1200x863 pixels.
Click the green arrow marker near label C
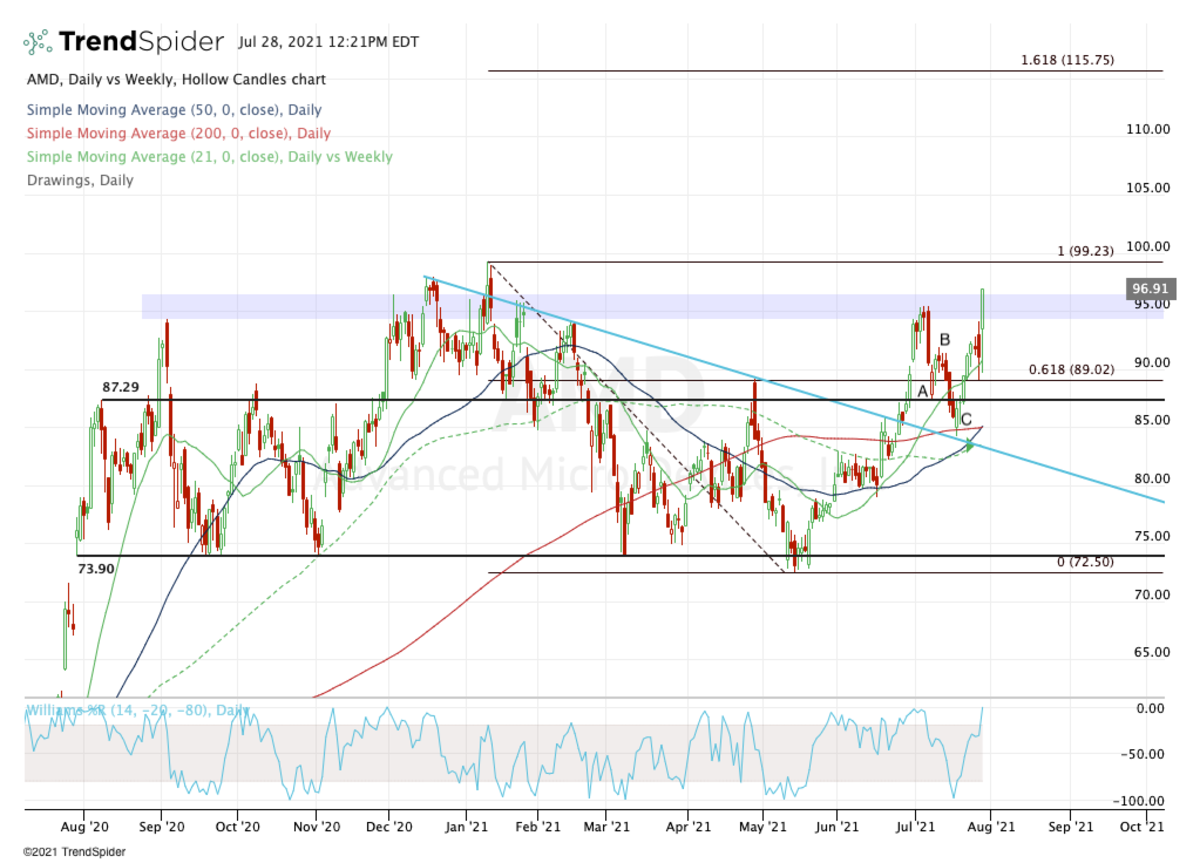click(x=969, y=443)
